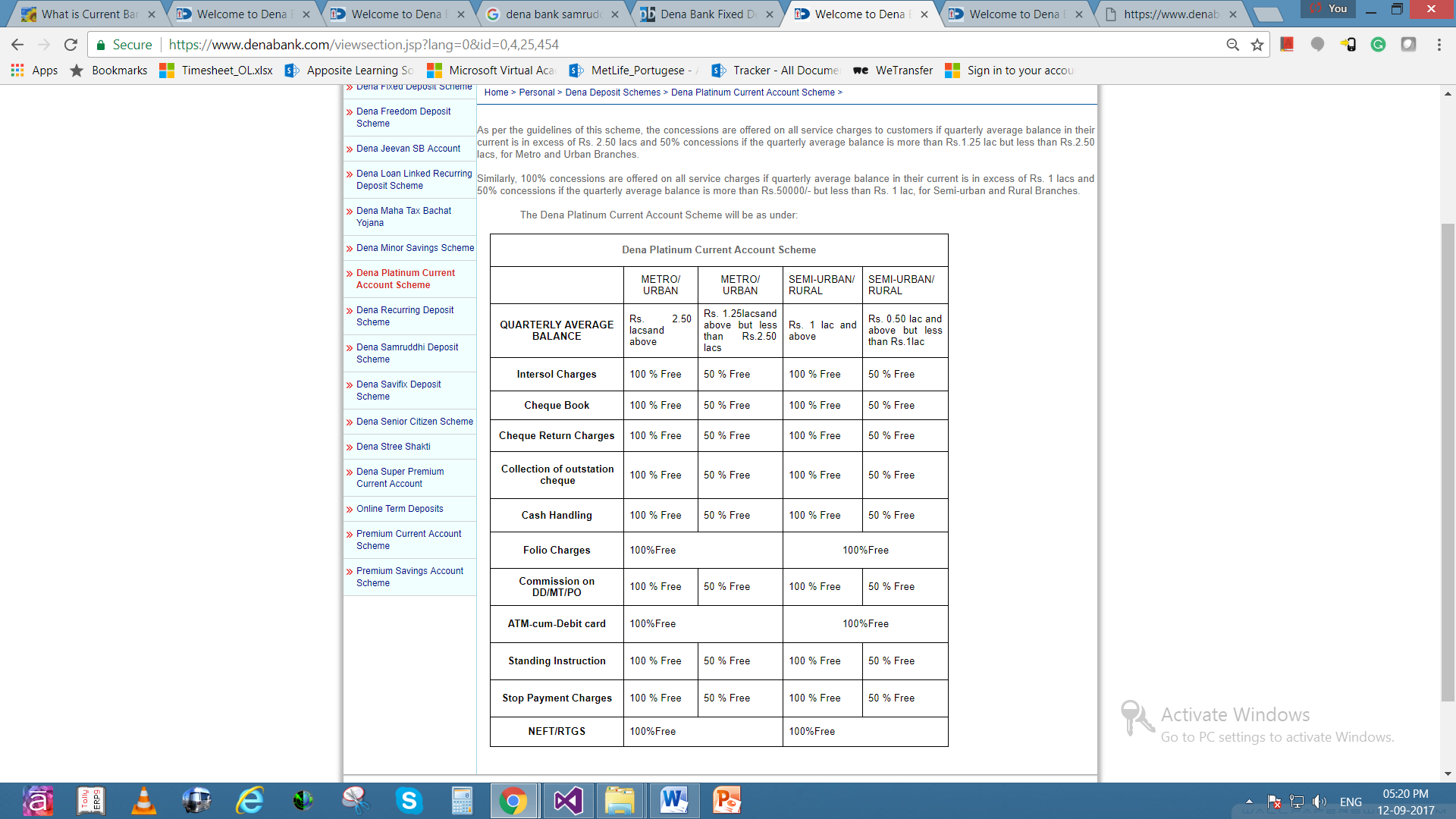1456x819 pixels.
Task: Click the zoom magnifier icon in address bar
Action: click(1233, 45)
